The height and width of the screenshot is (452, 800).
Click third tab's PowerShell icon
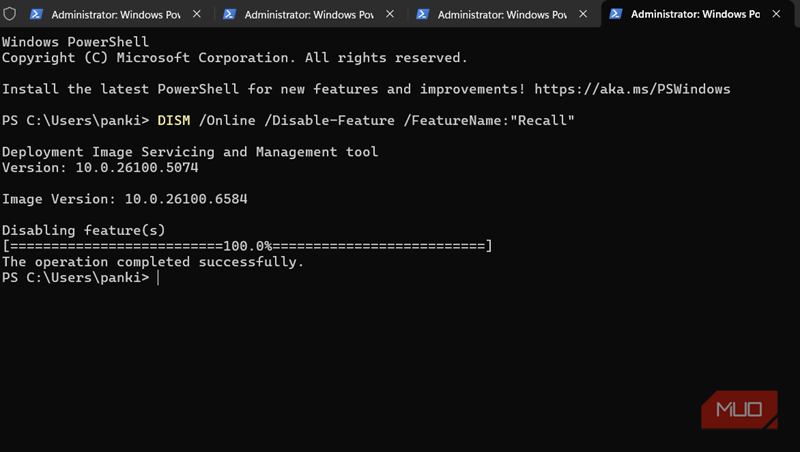point(422,14)
